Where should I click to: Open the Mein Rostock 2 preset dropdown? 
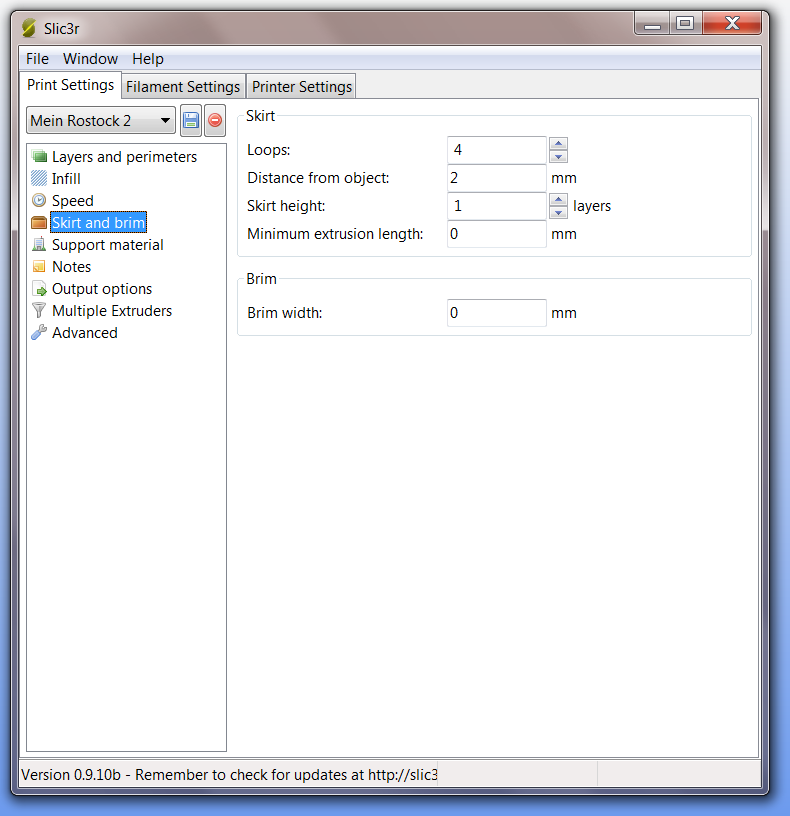pos(101,121)
